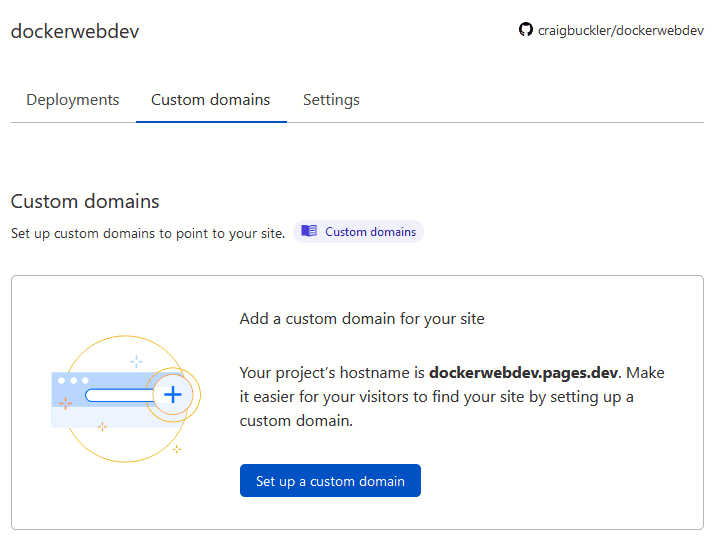Click the GitHub logo icon
This screenshot has width=721, height=543.
(526, 30)
